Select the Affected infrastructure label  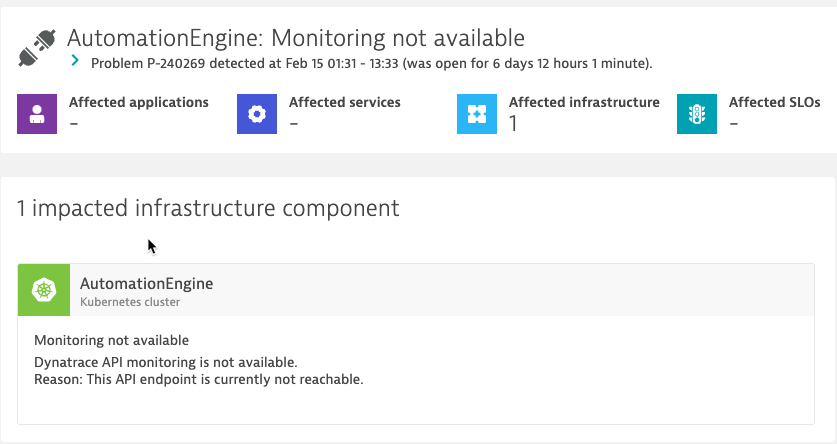tap(585, 102)
